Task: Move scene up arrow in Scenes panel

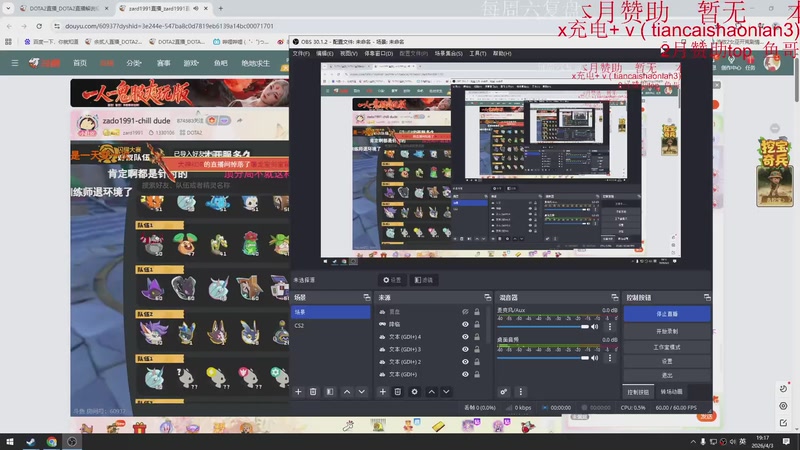Action: [x=347, y=392]
